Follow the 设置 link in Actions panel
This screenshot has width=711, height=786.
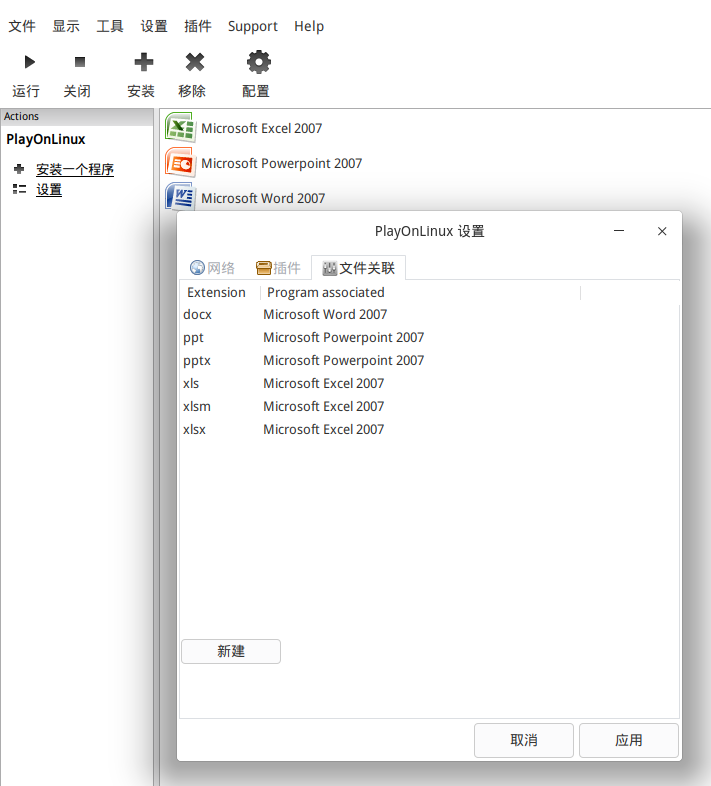[49, 189]
